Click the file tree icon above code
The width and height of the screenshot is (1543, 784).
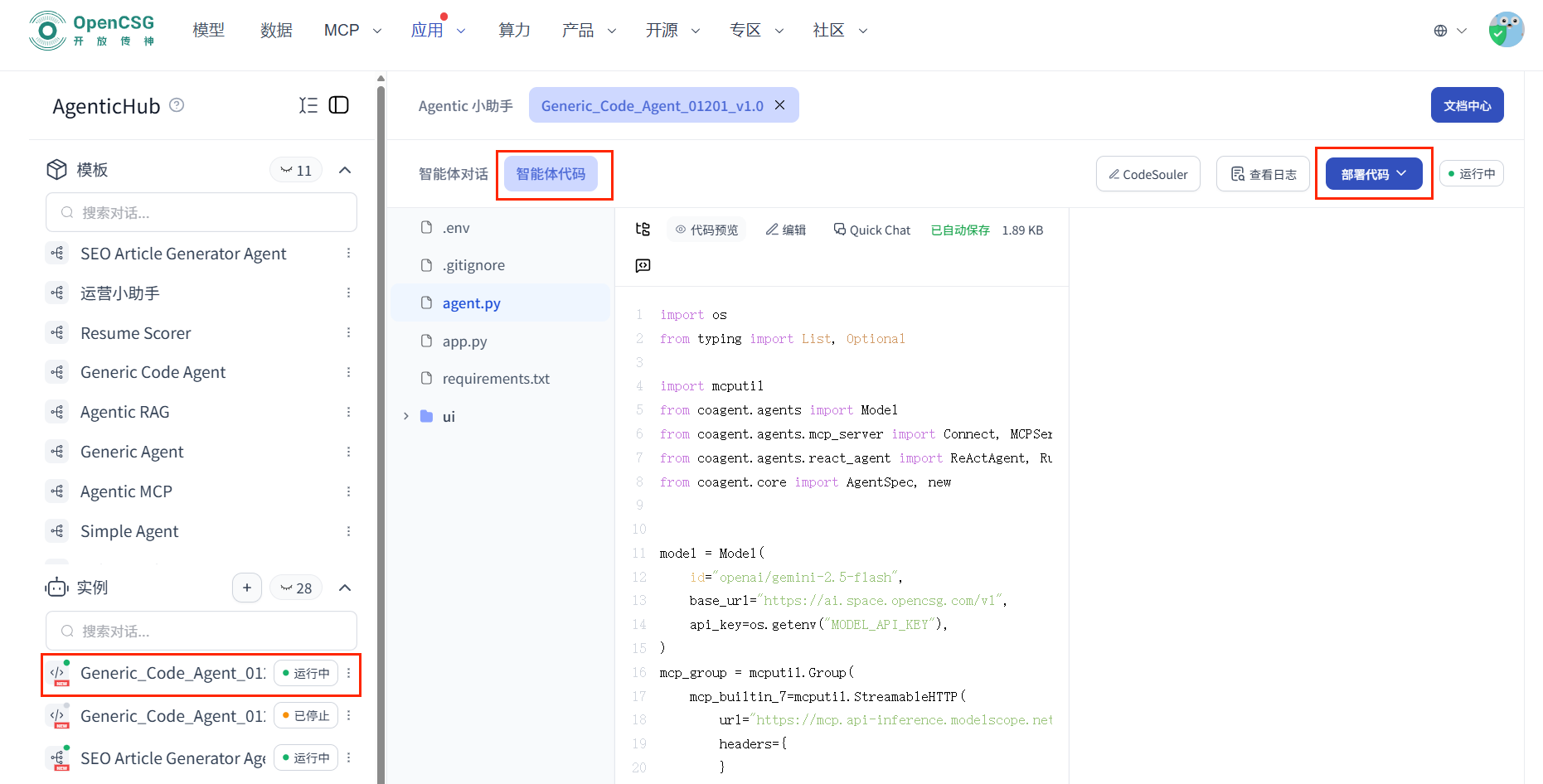[x=643, y=230]
